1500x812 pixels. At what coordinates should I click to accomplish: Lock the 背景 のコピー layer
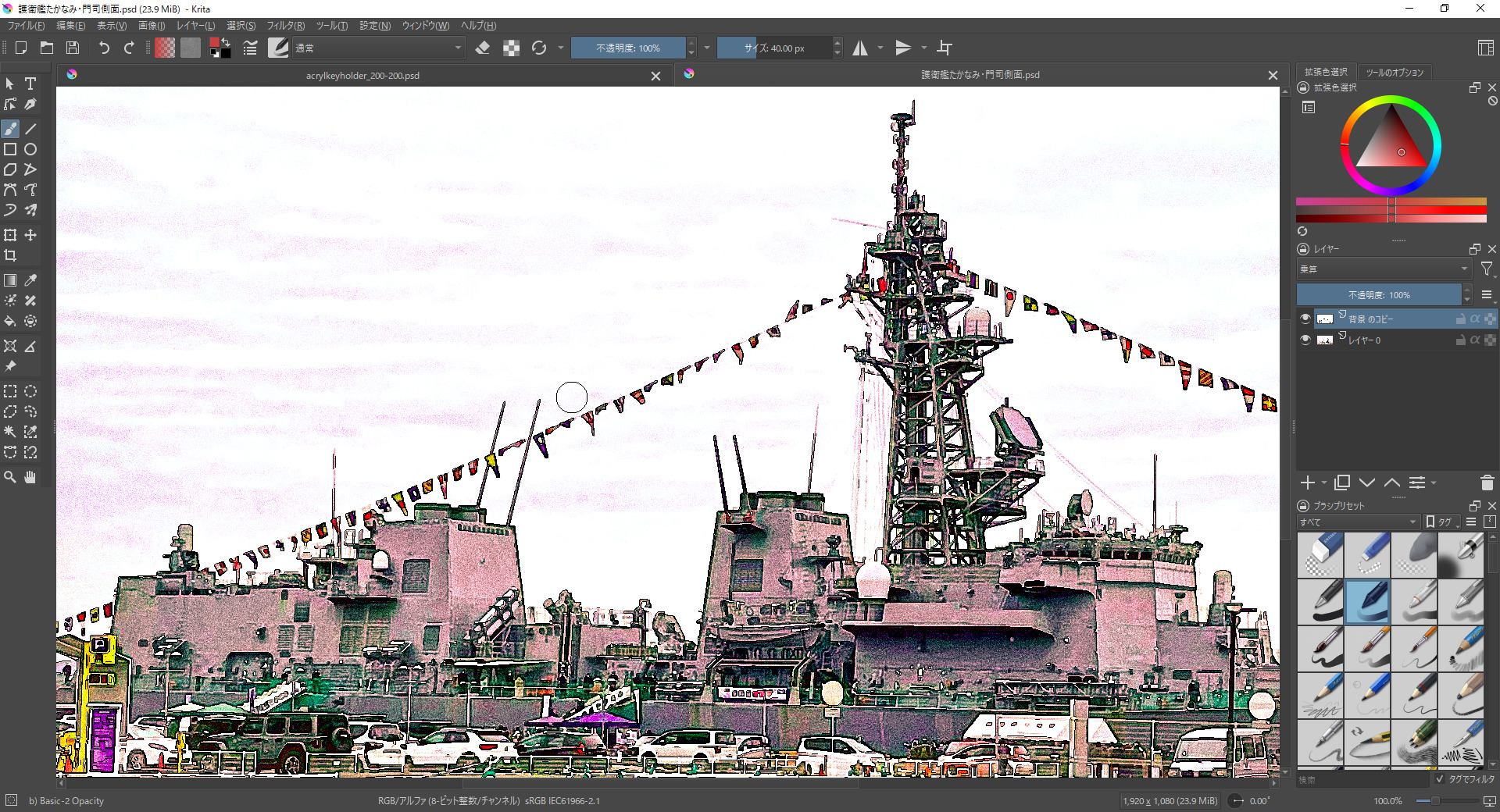(x=1460, y=319)
